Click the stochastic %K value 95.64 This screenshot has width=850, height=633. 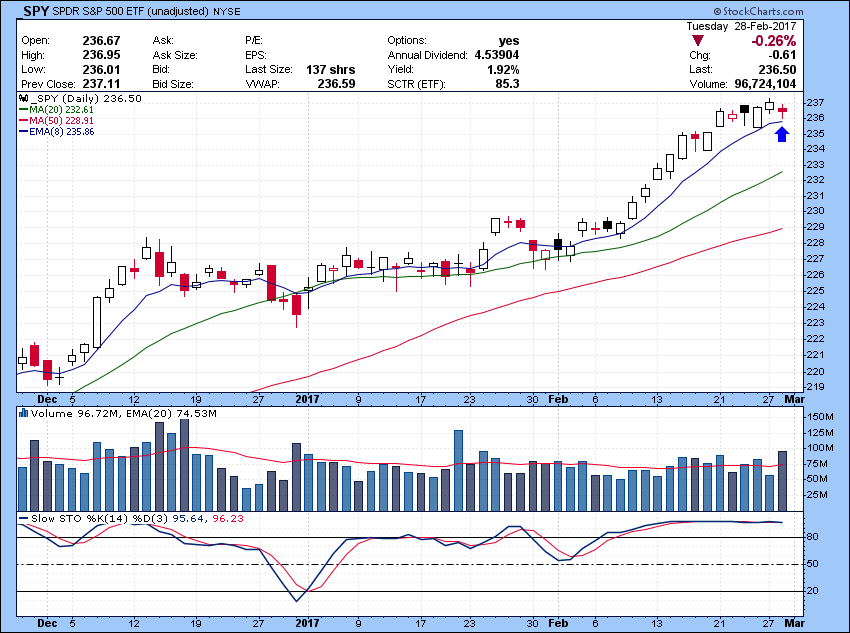click(x=188, y=519)
